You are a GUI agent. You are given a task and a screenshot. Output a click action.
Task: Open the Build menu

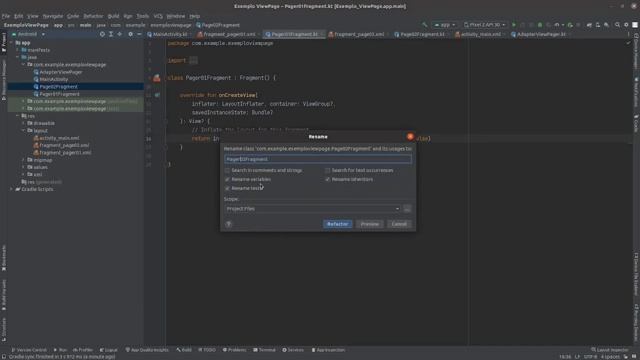(113, 16)
